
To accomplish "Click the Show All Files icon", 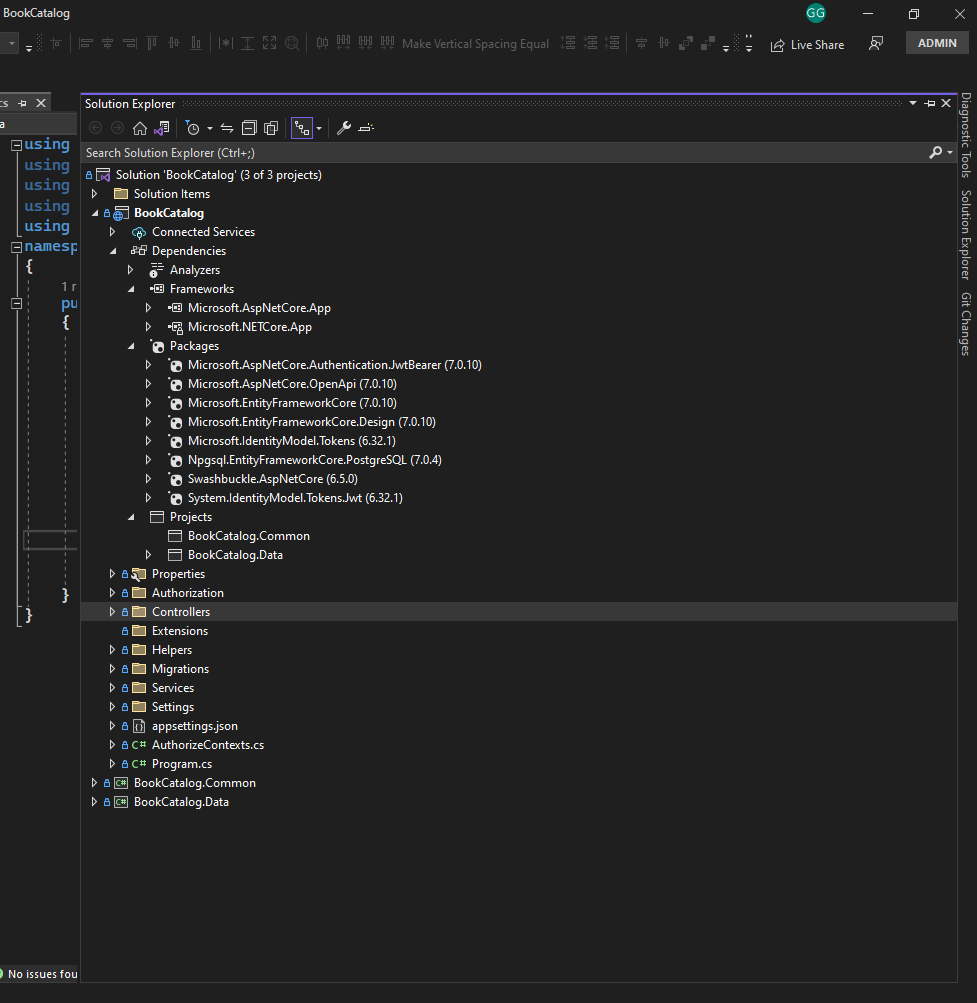I will [x=271, y=128].
